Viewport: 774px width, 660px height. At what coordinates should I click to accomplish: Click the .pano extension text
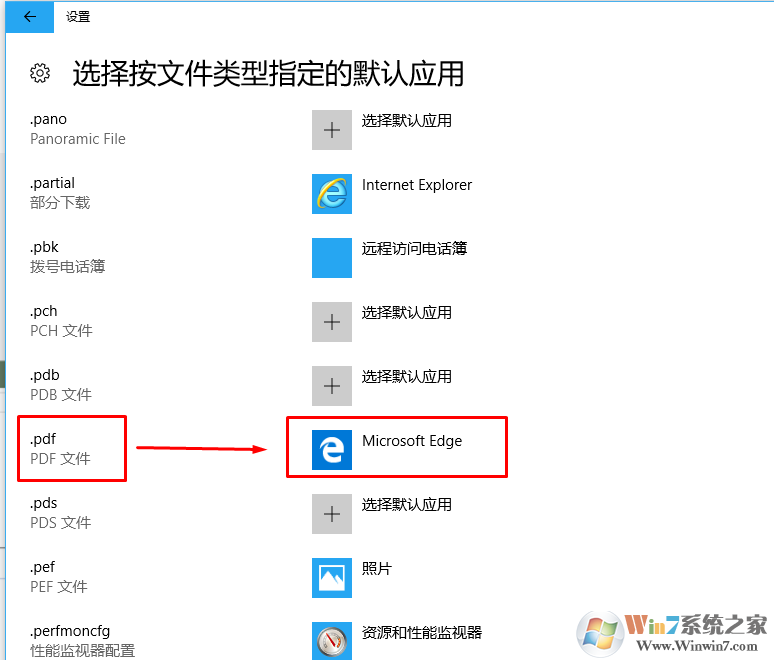[48, 119]
